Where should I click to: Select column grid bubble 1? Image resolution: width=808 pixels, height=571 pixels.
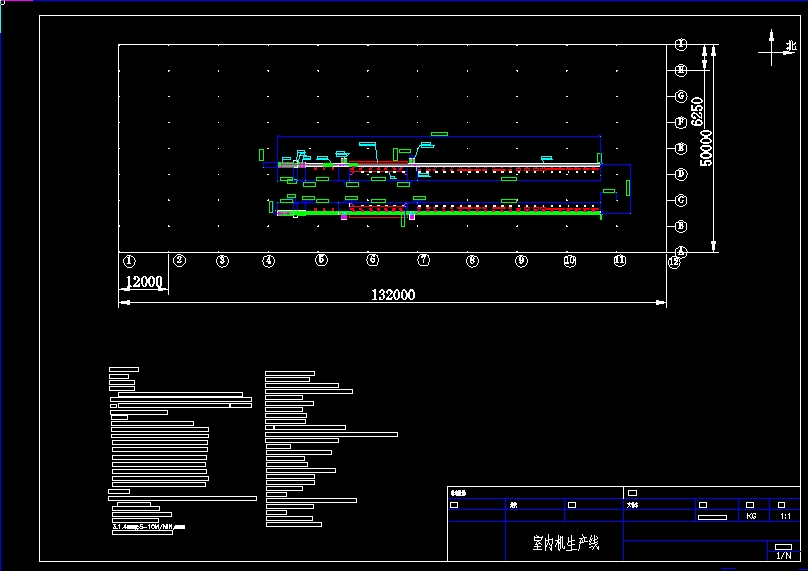coord(129,261)
